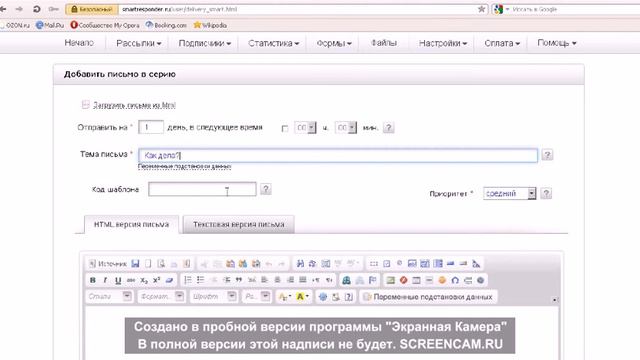Click the Тема письма subject field

pos(338,156)
